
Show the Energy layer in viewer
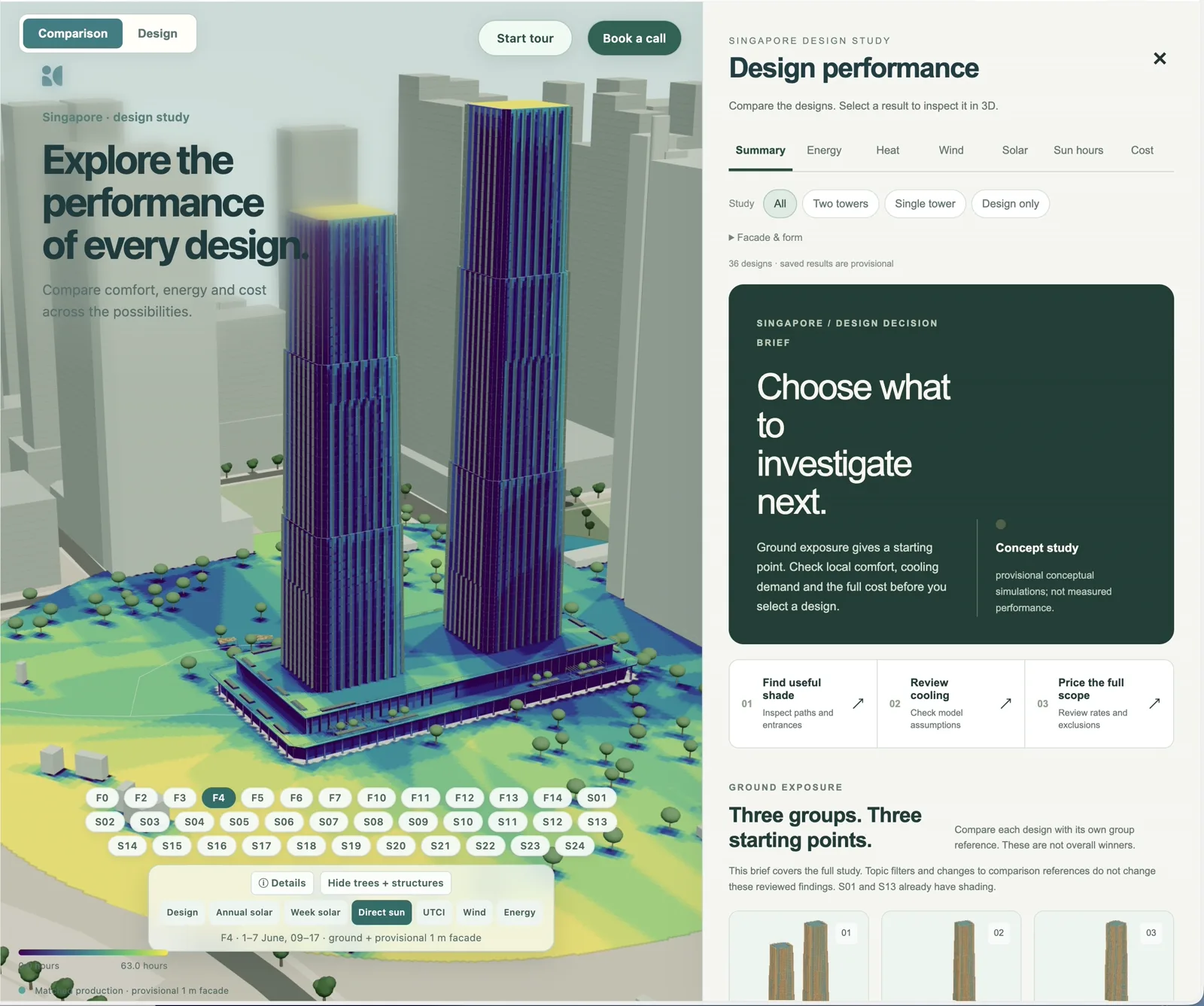coord(520,912)
